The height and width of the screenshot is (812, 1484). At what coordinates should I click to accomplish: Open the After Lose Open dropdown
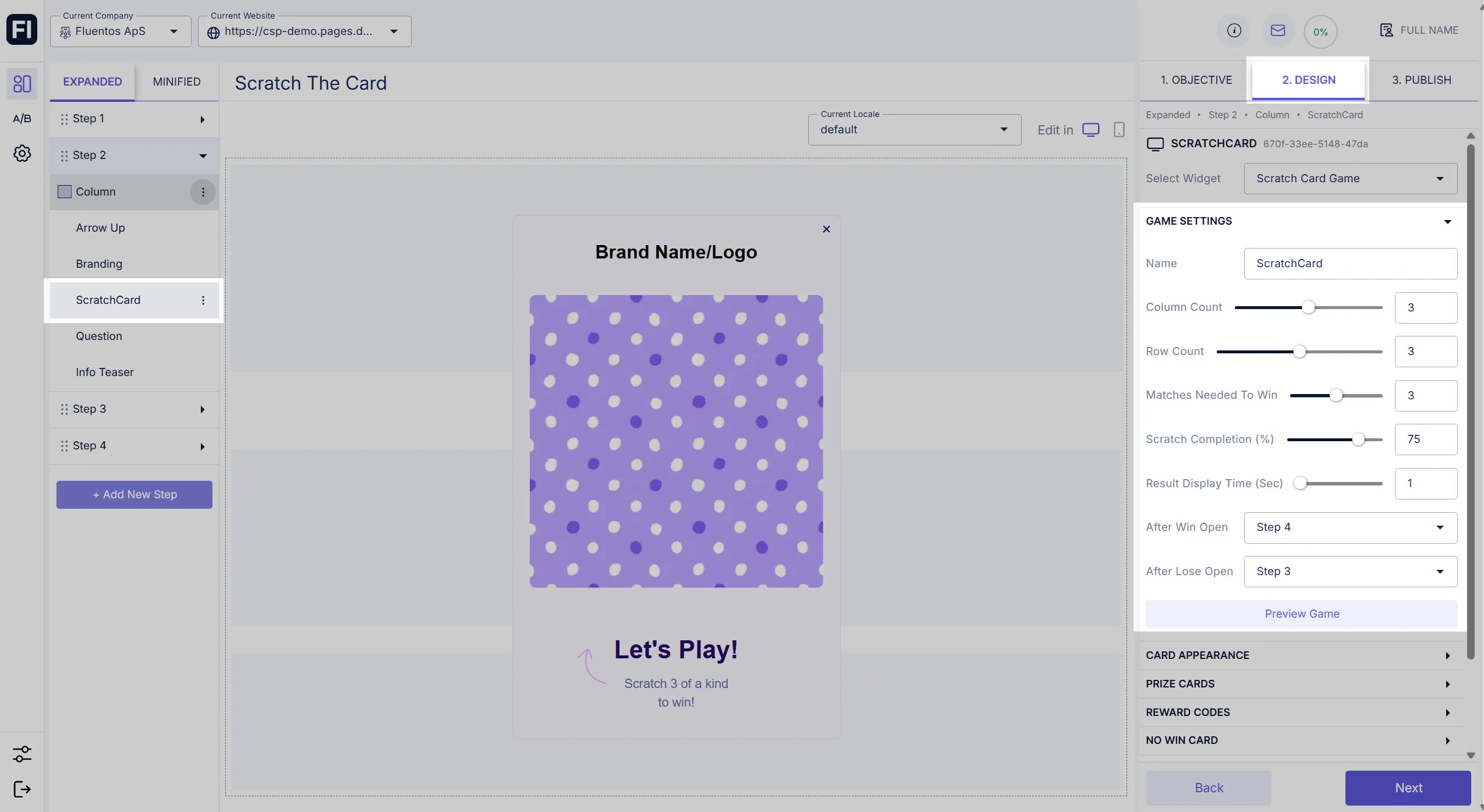1351,572
